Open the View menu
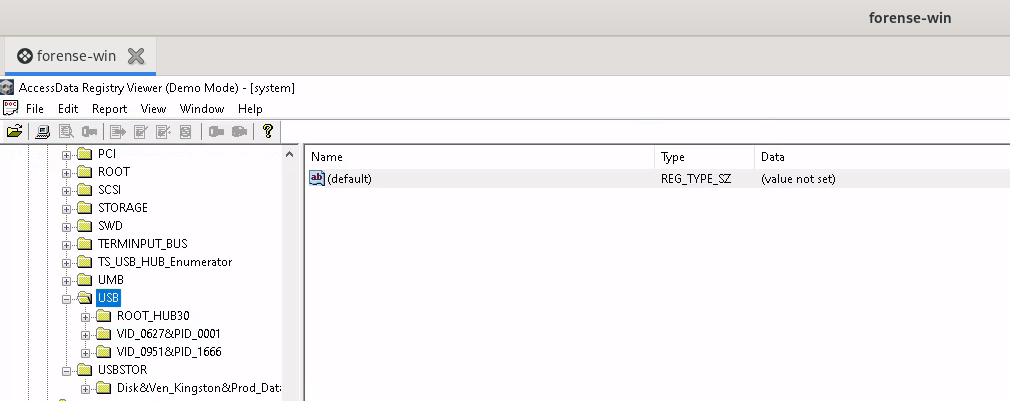The height and width of the screenshot is (401, 1010). (x=153, y=109)
